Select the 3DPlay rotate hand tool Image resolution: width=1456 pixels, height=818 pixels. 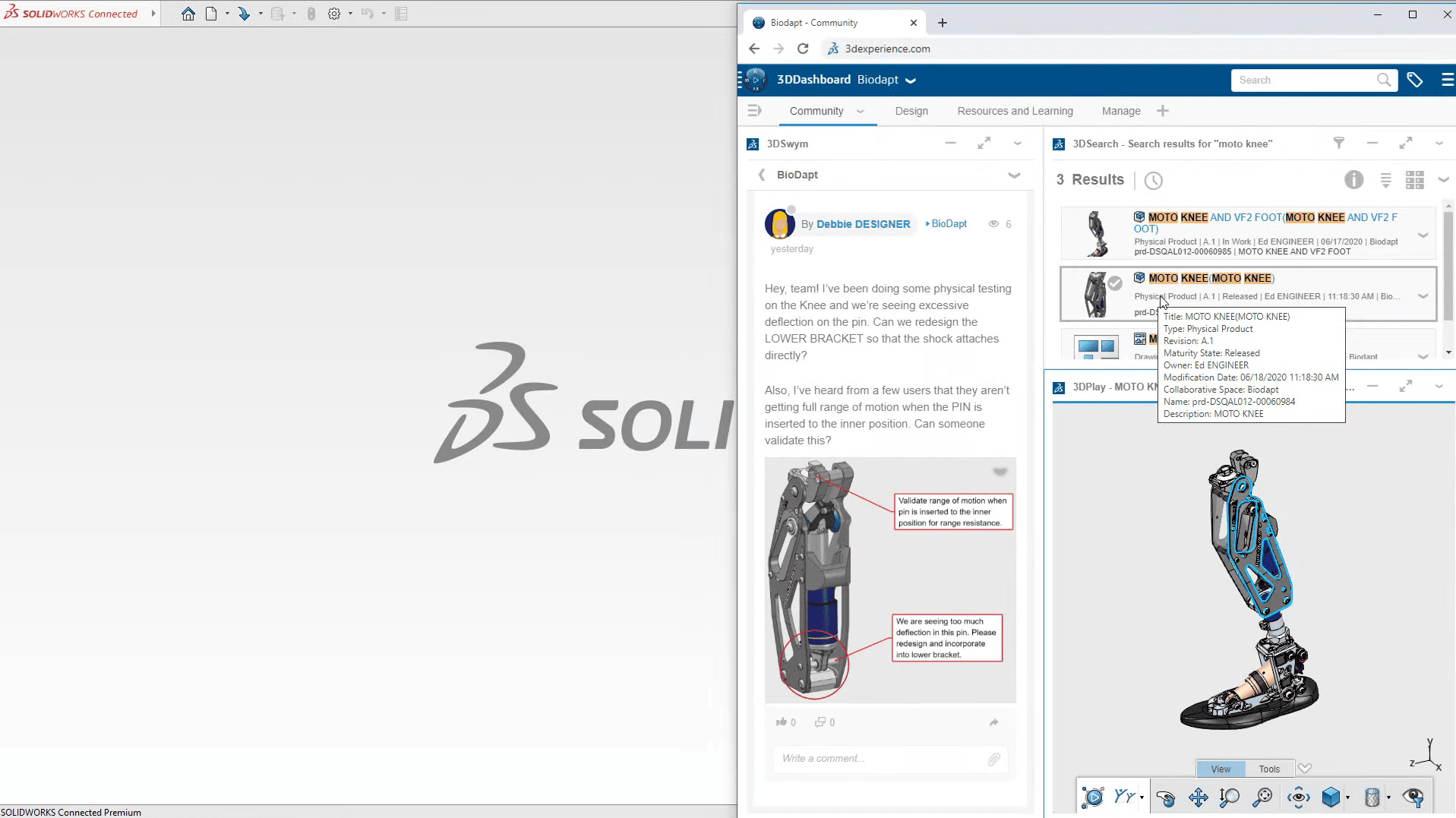click(1165, 797)
